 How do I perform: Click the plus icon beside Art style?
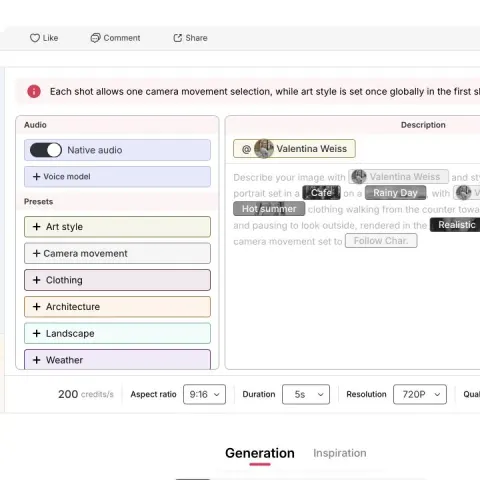[37, 227]
